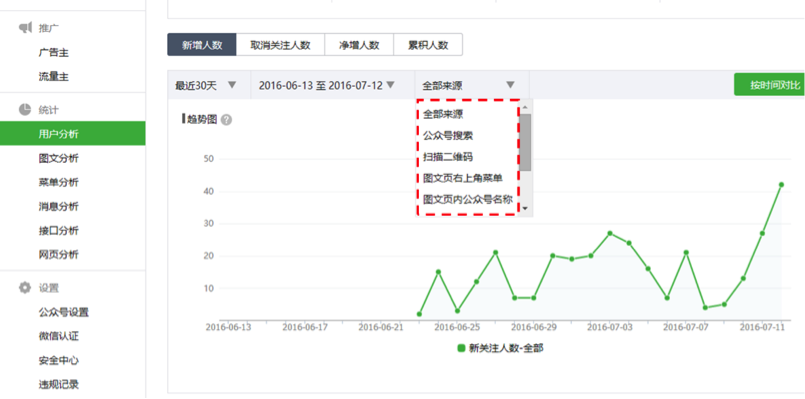Select 用户分析 in the sidebar

(72, 134)
